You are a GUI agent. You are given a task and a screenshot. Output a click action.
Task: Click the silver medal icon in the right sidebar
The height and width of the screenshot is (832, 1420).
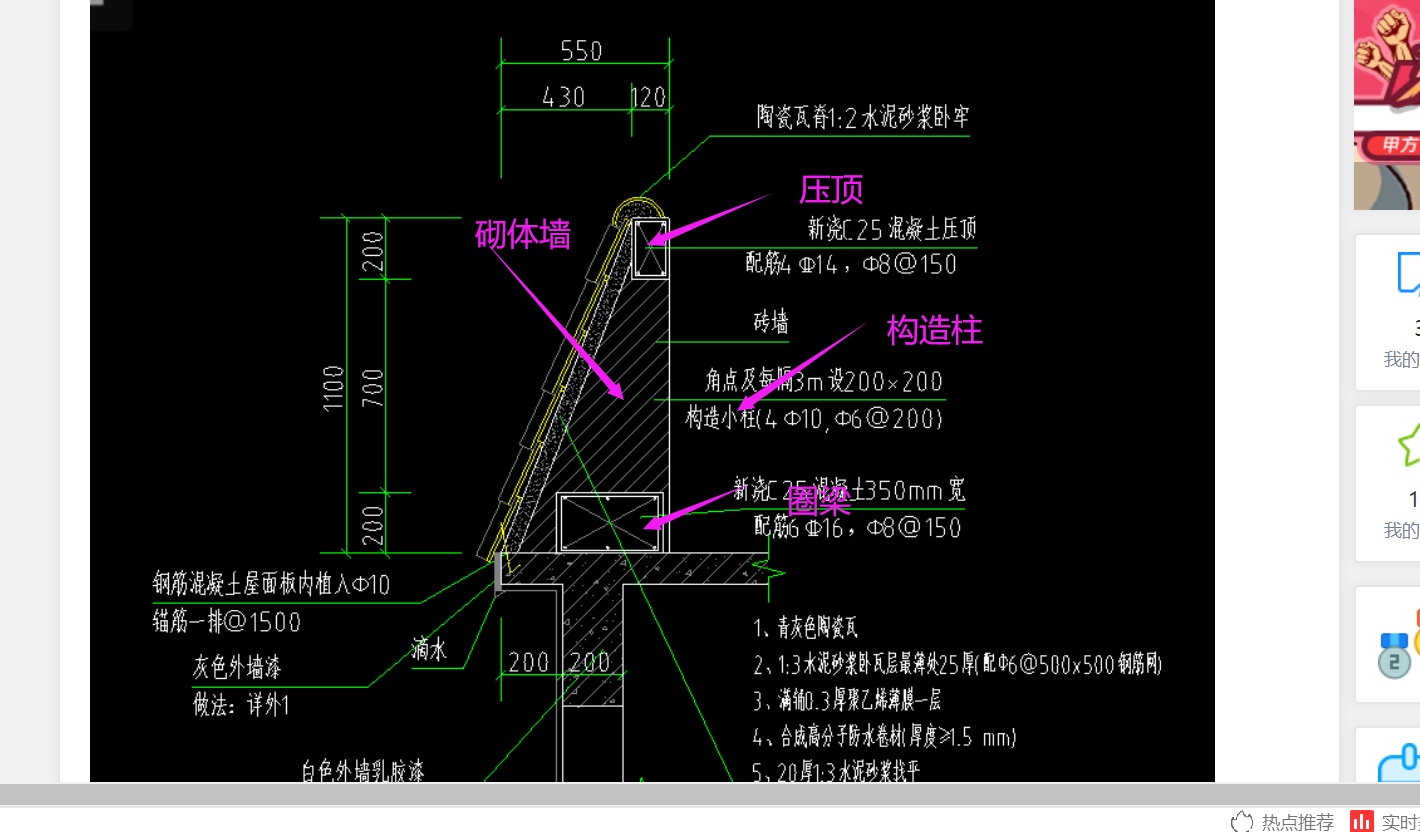1394,655
